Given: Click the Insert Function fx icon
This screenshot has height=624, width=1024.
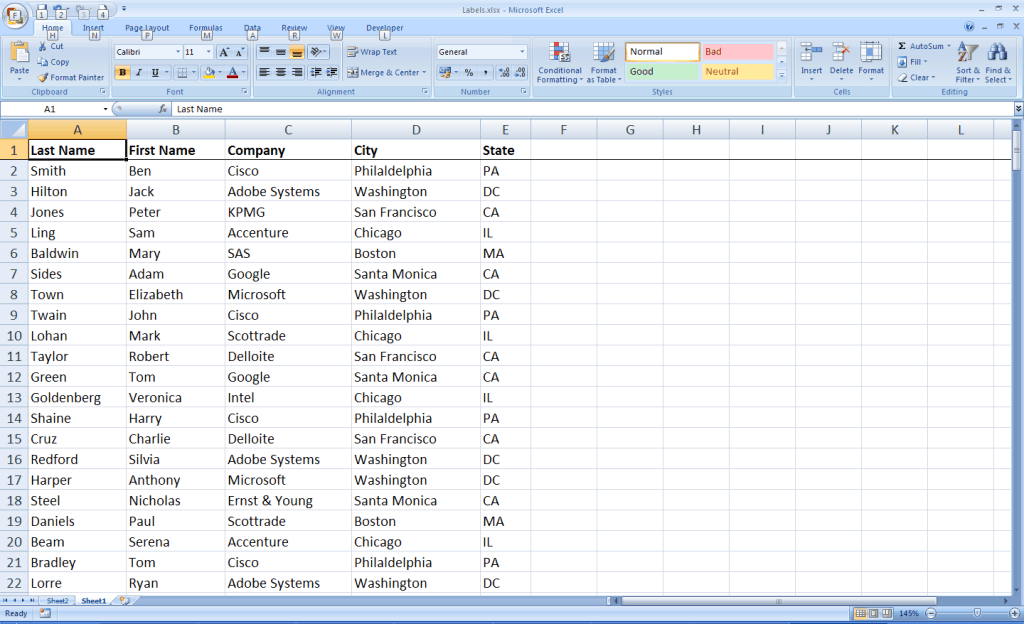Looking at the screenshot, I should coord(163,109).
